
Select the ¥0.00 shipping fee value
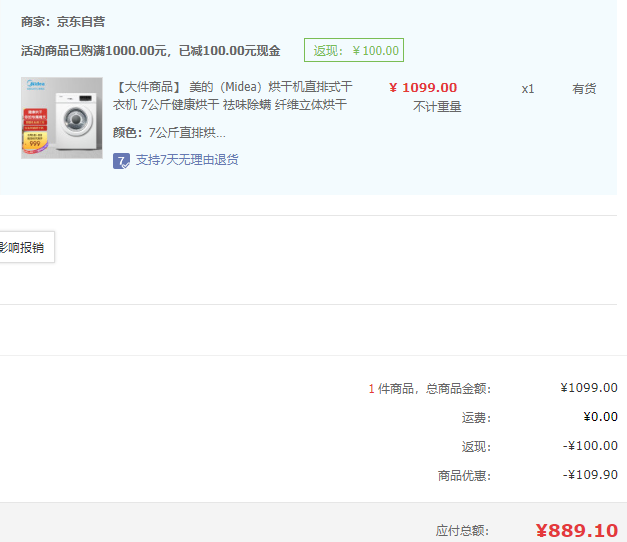click(601, 417)
